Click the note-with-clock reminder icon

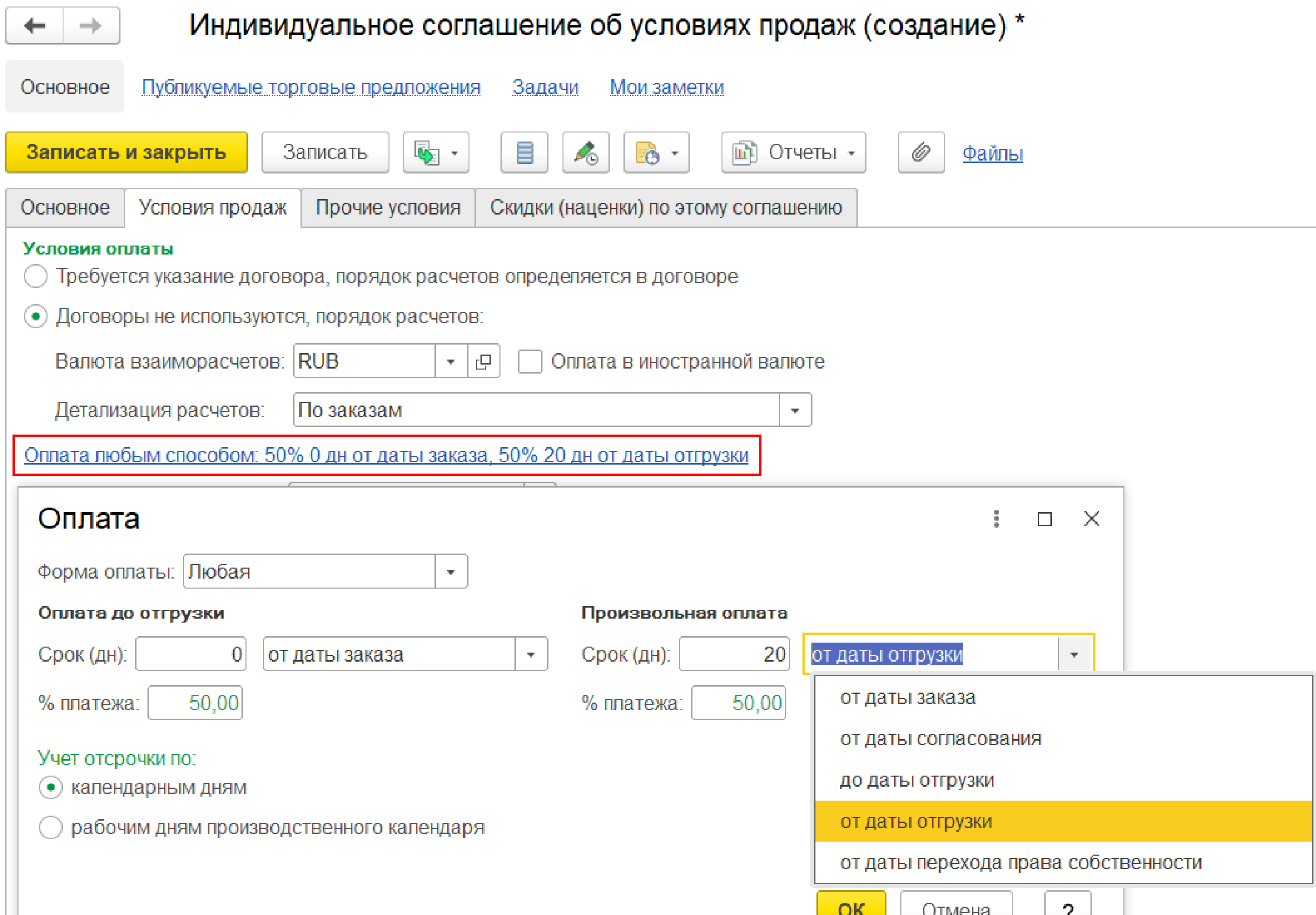(647, 152)
